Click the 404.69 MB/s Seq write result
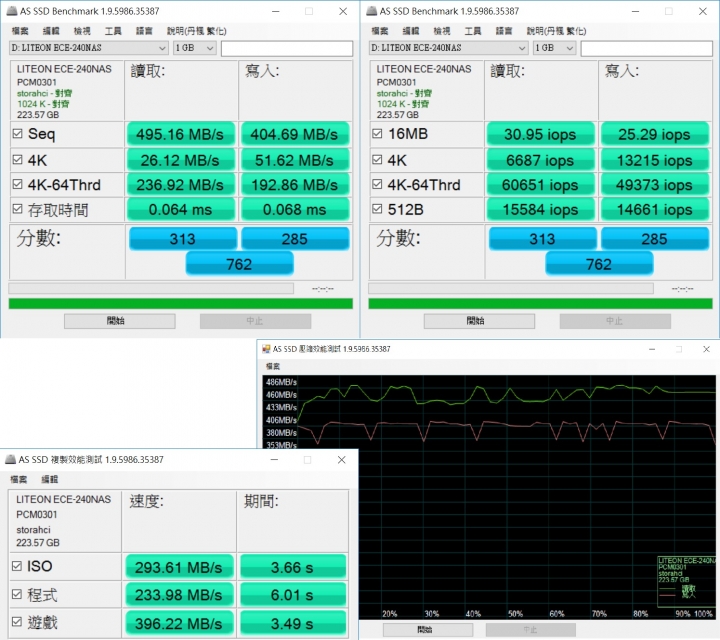720x640 pixels. coord(295,134)
